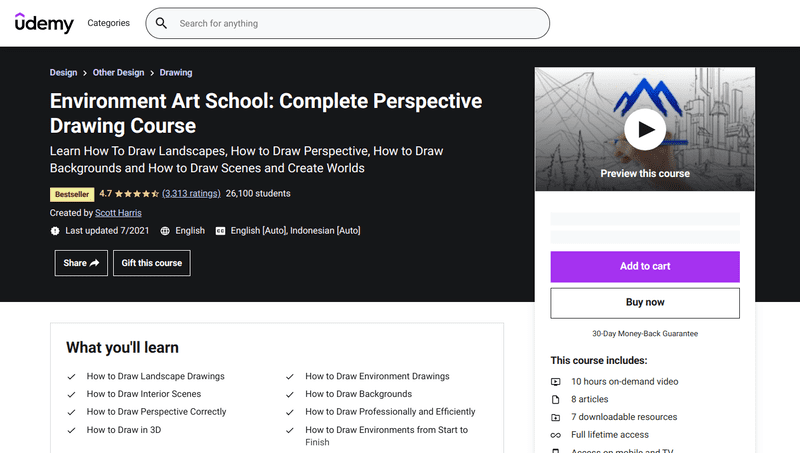Open the 3,313 ratings link
Screen dimensions: 800x453
pyautogui.click(x=191, y=194)
